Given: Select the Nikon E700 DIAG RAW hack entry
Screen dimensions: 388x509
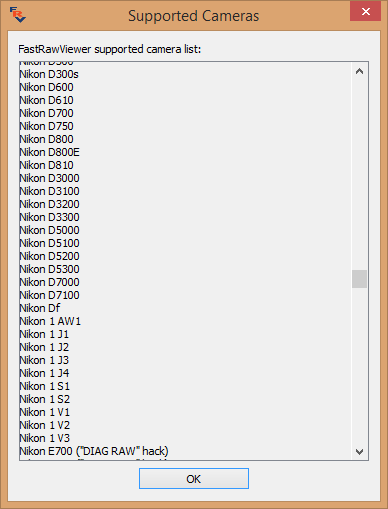Looking at the screenshot, I should [x=94, y=451].
